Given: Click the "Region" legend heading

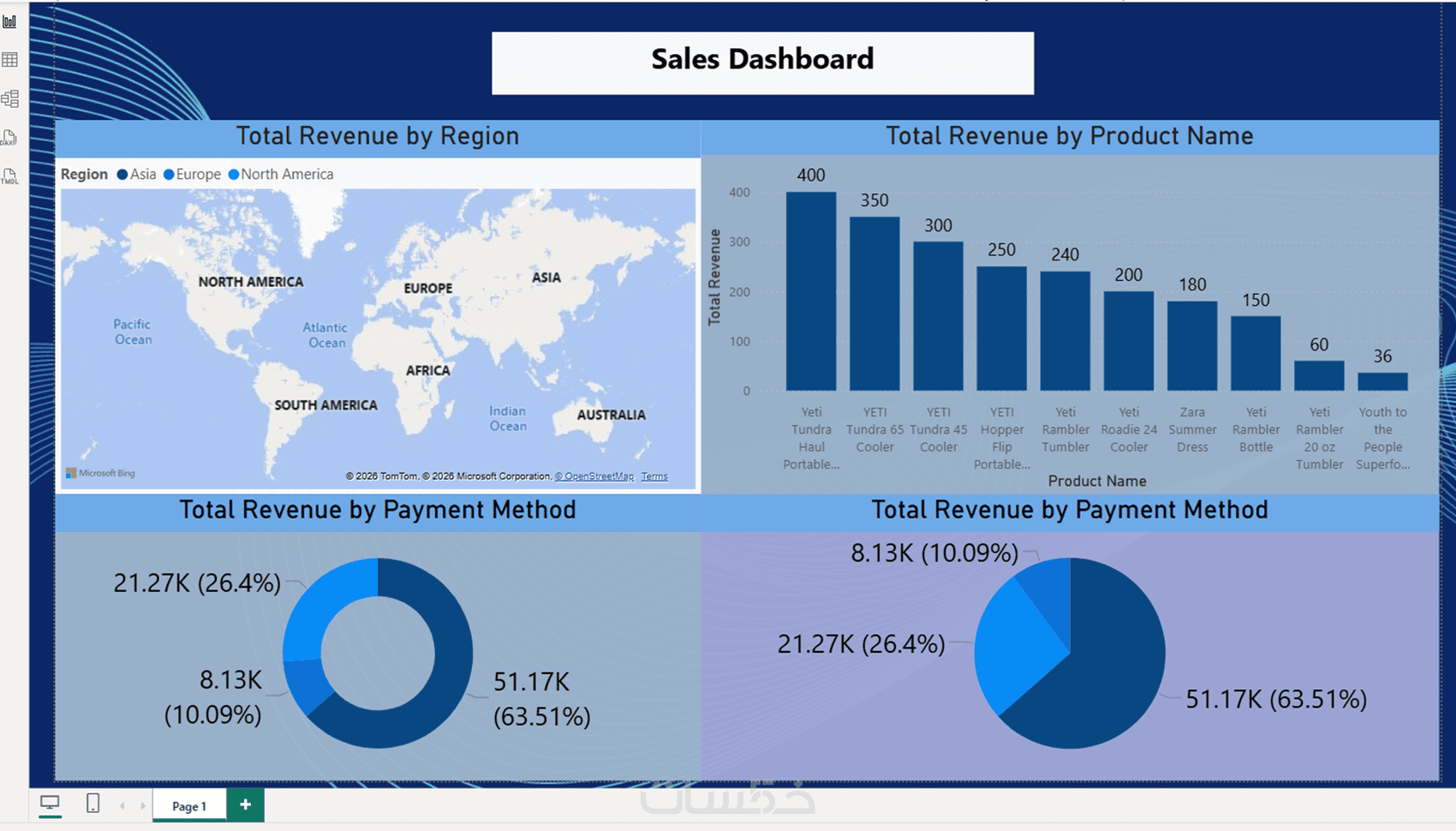Looking at the screenshot, I should point(84,175).
